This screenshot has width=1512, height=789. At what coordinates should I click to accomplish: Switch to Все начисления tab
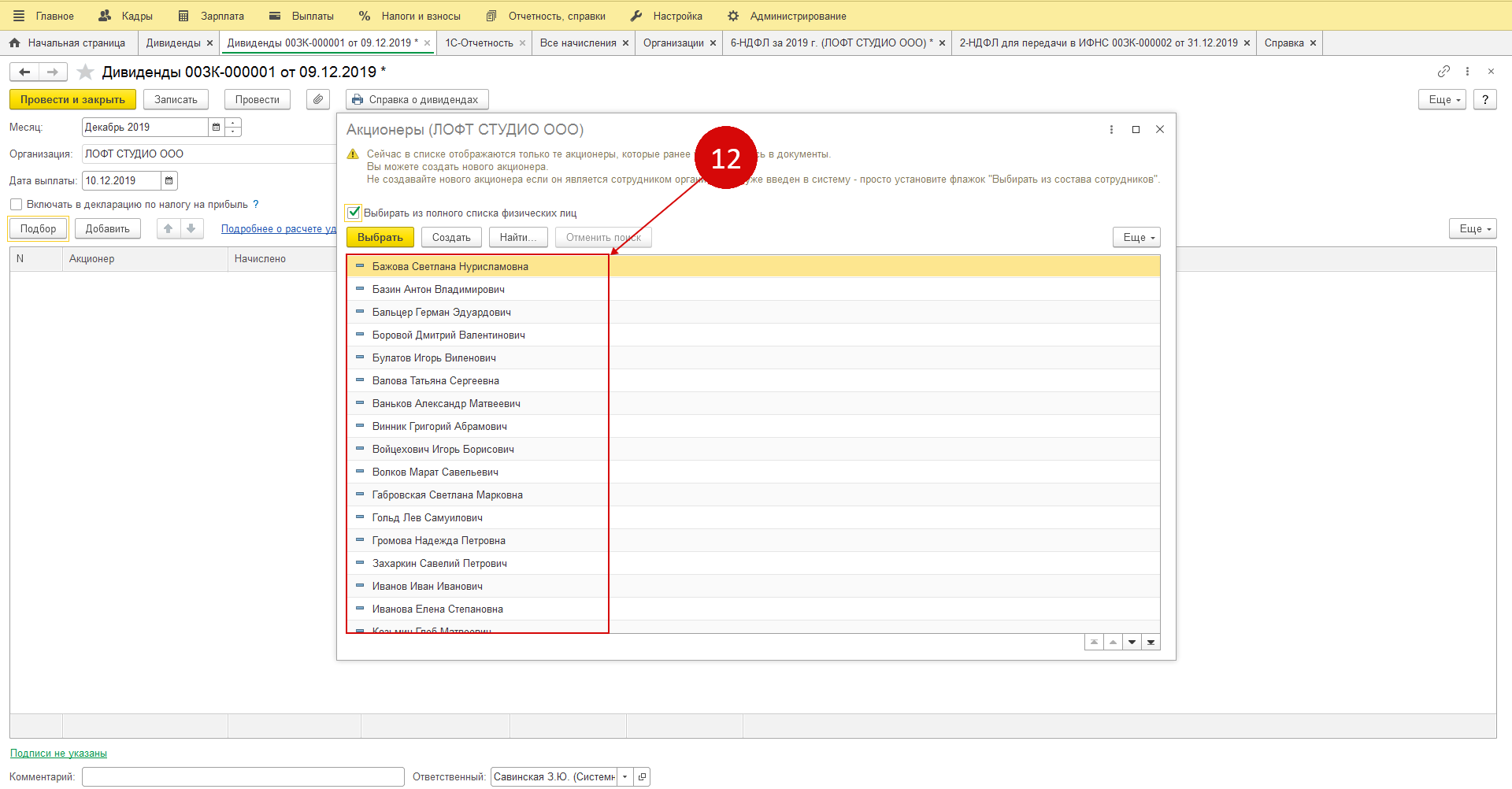(578, 43)
